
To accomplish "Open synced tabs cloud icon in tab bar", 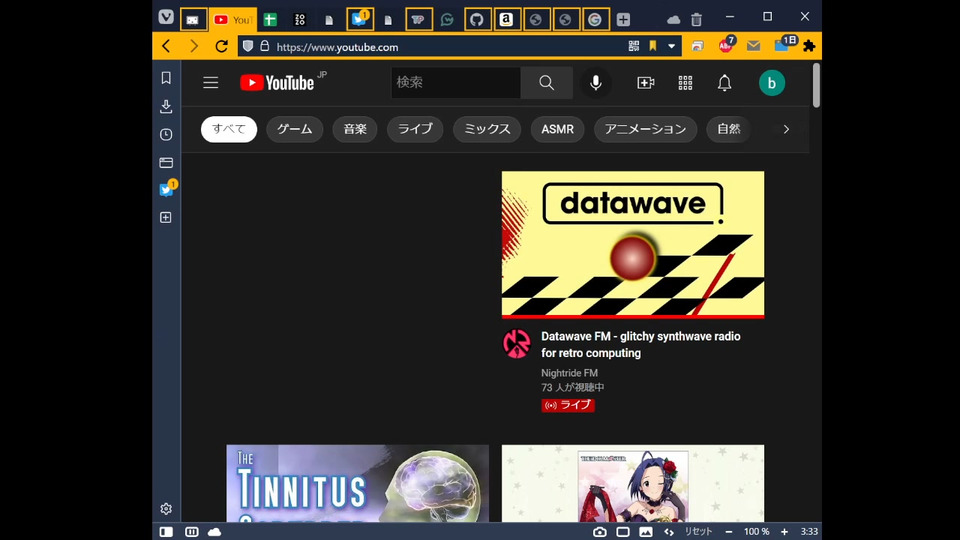I will 673,20.
